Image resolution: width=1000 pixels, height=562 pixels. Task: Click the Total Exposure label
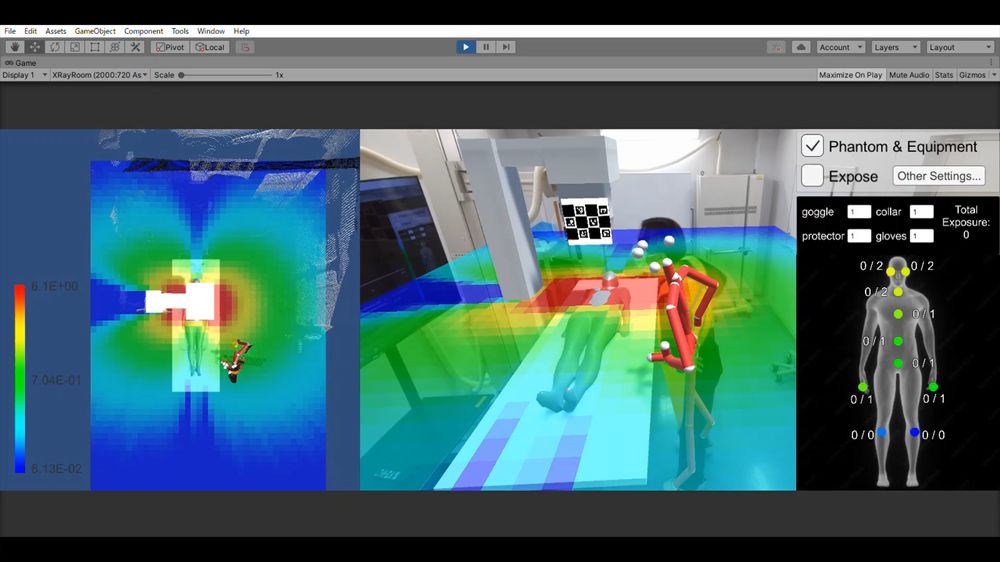[966, 216]
